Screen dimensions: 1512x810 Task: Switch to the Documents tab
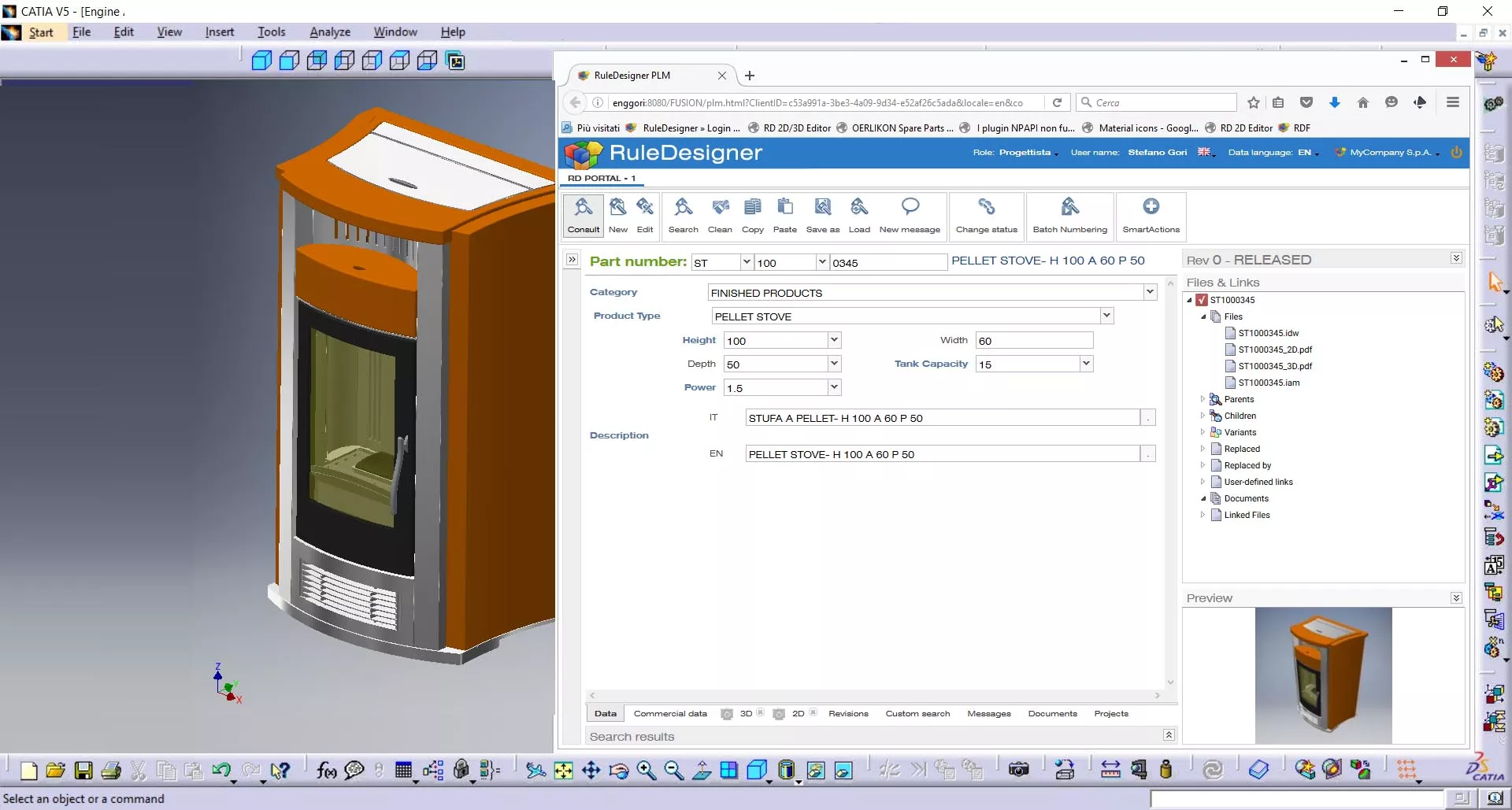tap(1052, 714)
